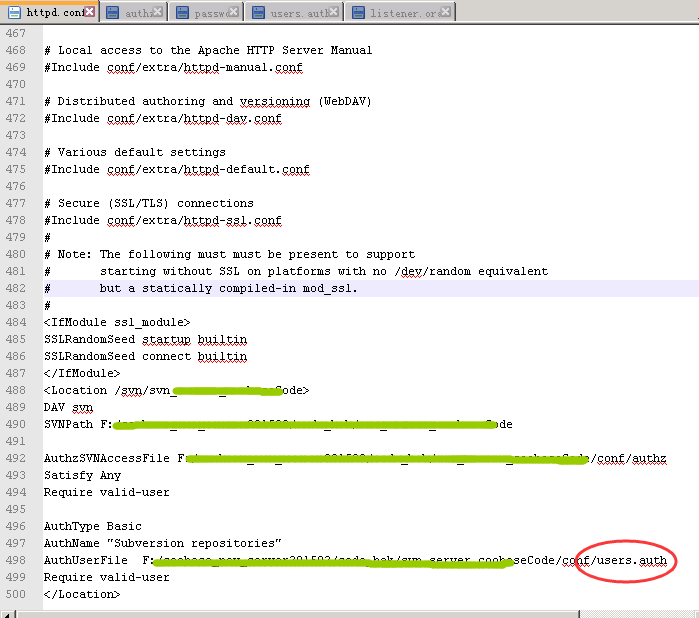Click the 'Note: The following must must be present' line

click(230, 254)
